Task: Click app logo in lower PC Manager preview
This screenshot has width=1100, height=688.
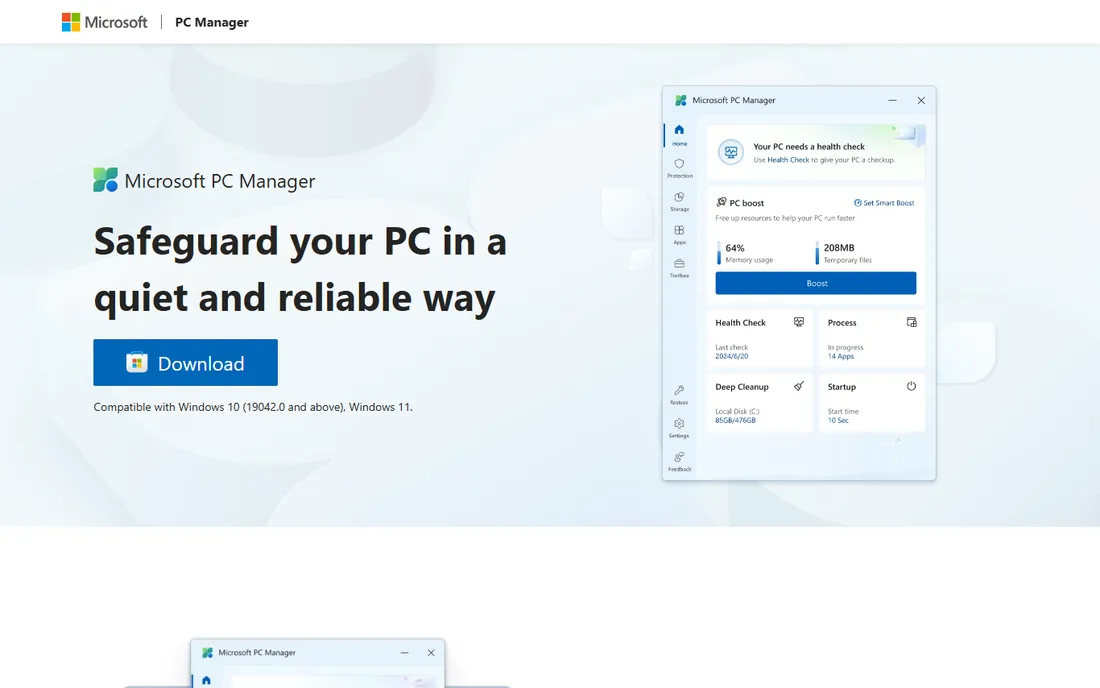Action: point(207,652)
